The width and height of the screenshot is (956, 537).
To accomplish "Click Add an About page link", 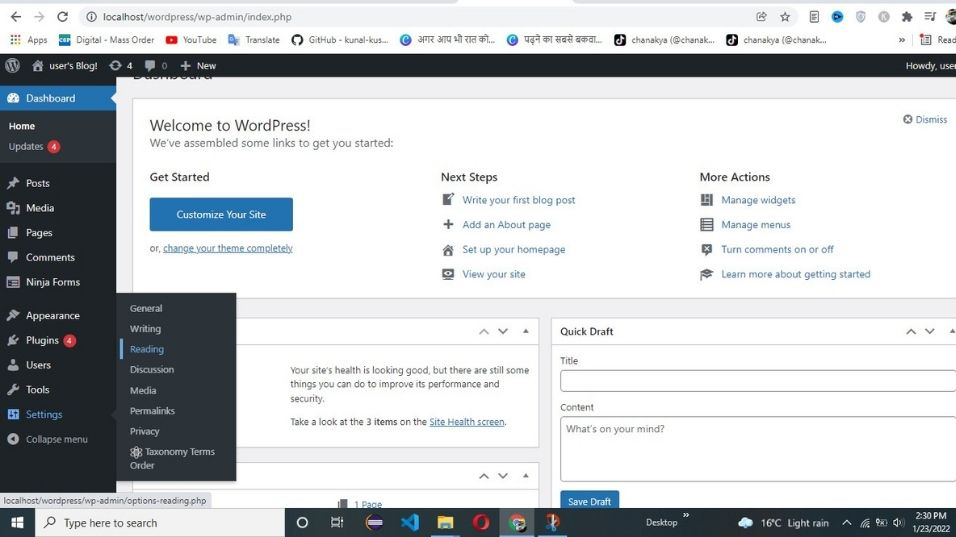I will point(506,224).
